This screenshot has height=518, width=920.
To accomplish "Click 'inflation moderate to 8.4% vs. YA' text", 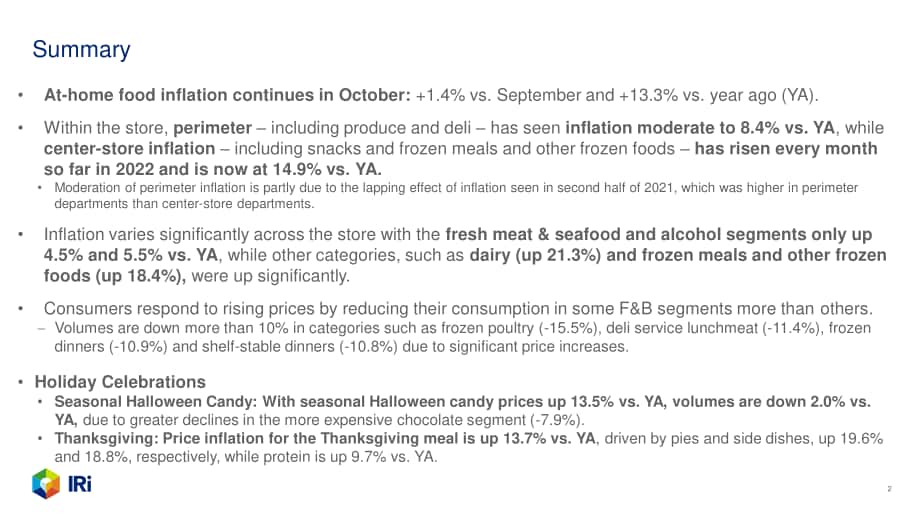I will pyautogui.click(x=700, y=128).
